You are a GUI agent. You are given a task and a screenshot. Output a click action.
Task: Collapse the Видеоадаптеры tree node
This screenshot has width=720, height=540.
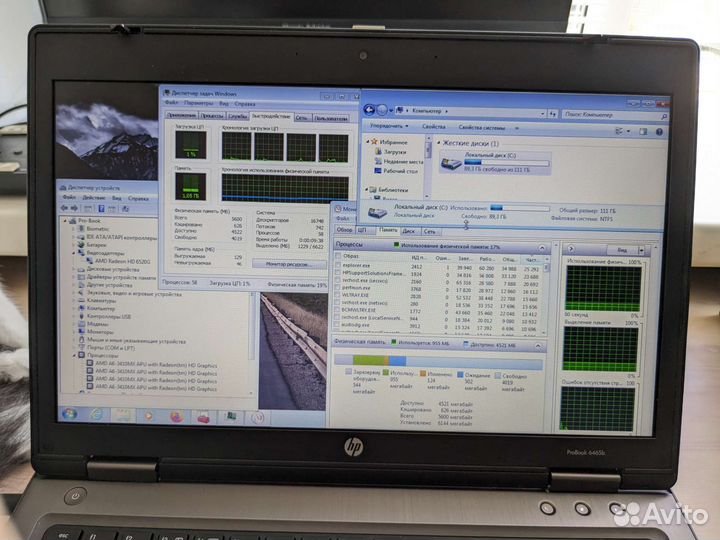pos(73,253)
